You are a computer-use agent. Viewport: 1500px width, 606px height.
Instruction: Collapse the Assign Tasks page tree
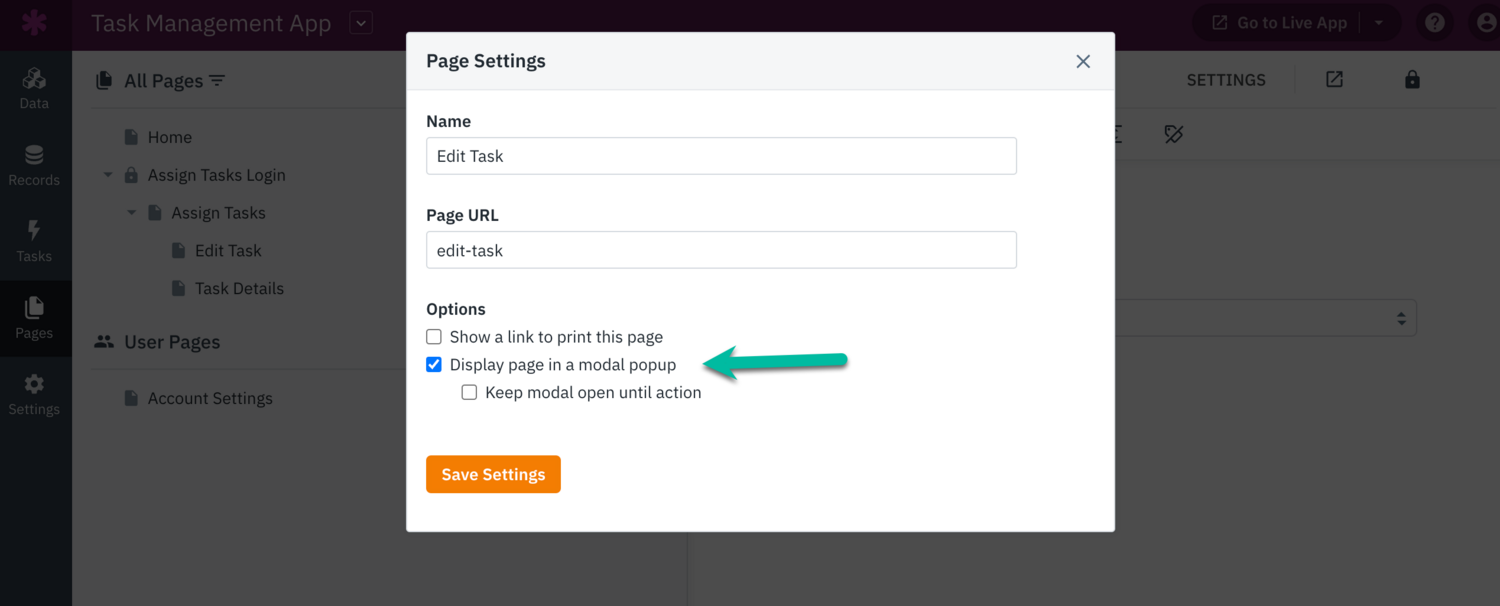pos(131,212)
